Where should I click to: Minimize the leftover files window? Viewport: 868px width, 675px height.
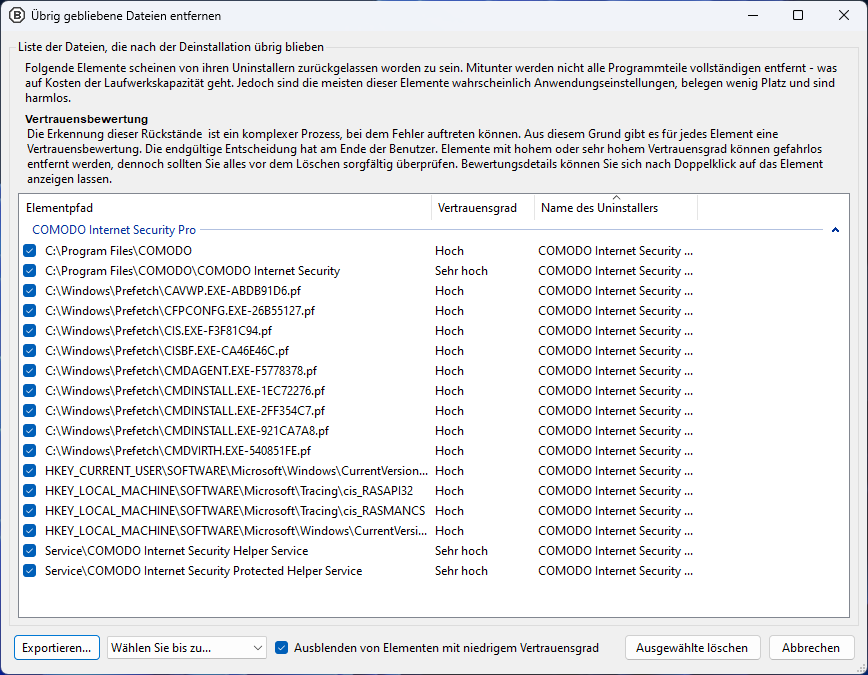click(753, 15)
